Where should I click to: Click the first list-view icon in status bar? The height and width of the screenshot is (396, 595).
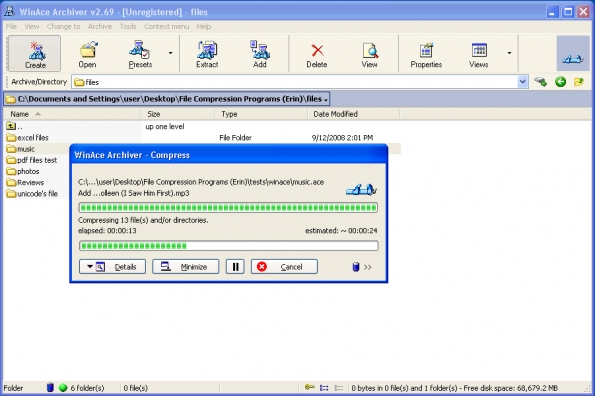tap(324, 388)
